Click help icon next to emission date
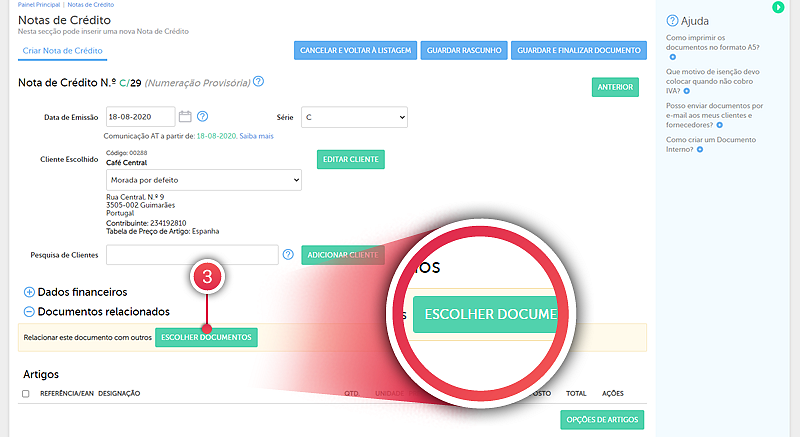This screenshot has width=800, height=437. [202, 117]
